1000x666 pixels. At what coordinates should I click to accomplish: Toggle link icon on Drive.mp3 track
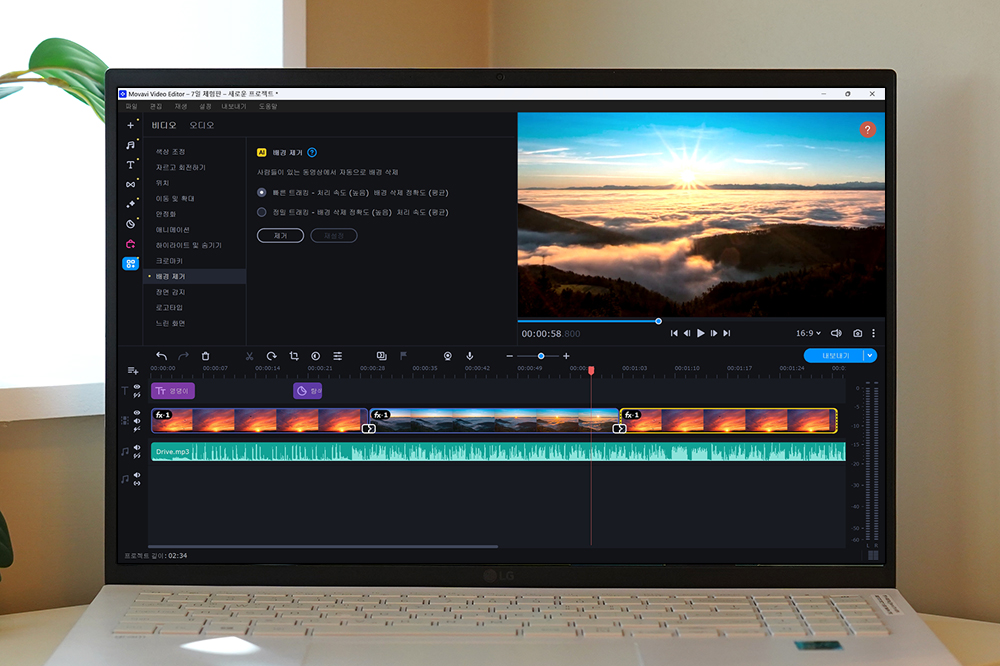(136, 456)
